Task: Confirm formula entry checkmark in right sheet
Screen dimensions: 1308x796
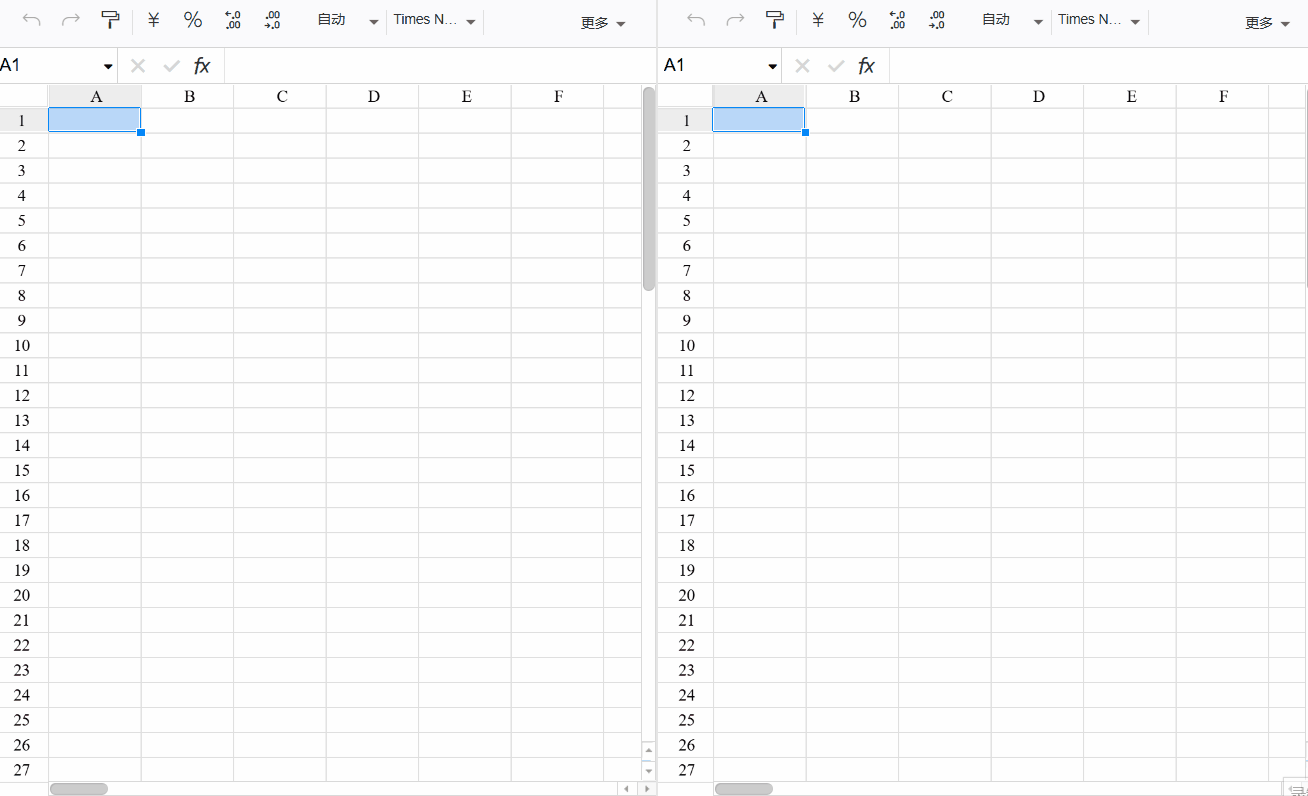Action: click(x=836, y=66)
